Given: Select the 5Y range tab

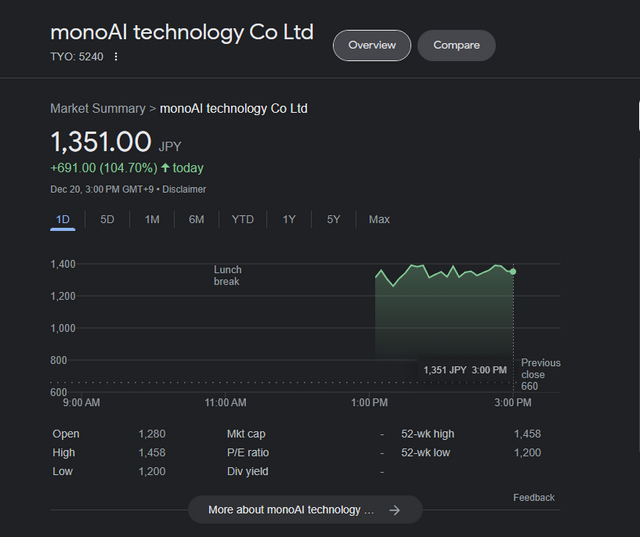Looking at the screenshot, I should [x=333, y=220].
